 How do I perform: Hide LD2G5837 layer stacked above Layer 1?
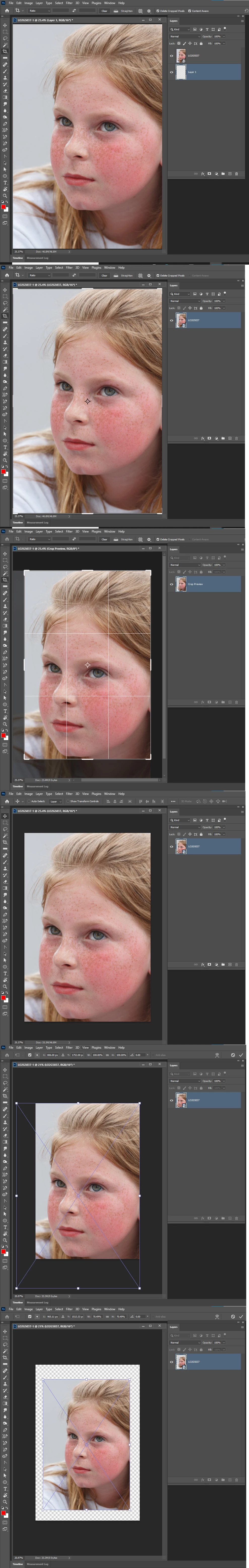[x=171, y=55]
